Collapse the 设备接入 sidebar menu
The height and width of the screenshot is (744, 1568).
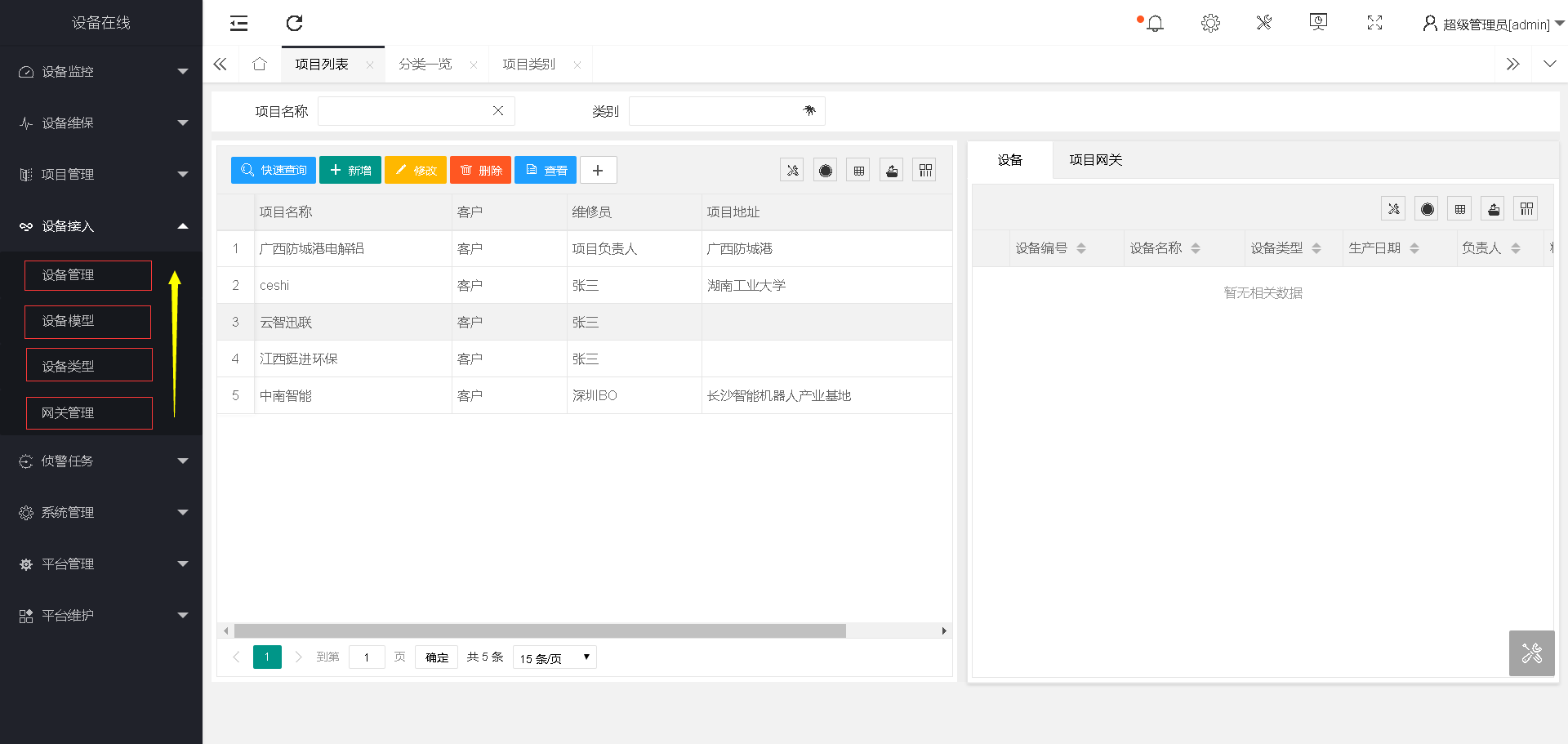[x=101, y=226]
